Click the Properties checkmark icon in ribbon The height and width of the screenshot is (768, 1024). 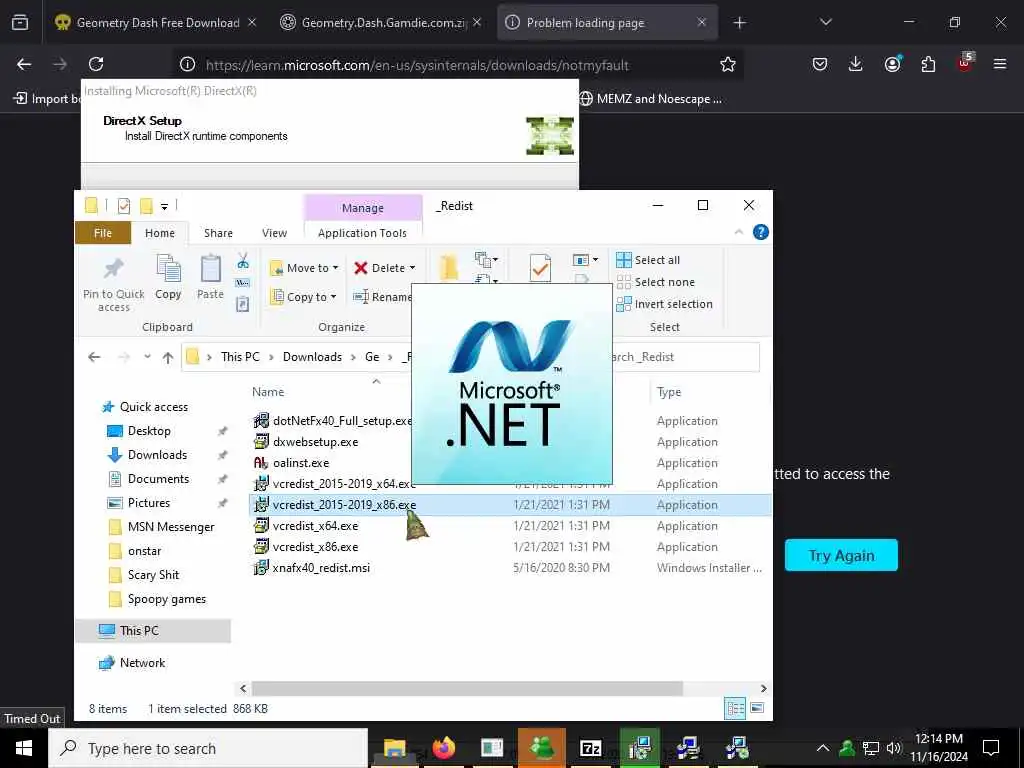(x=540, y=268)
